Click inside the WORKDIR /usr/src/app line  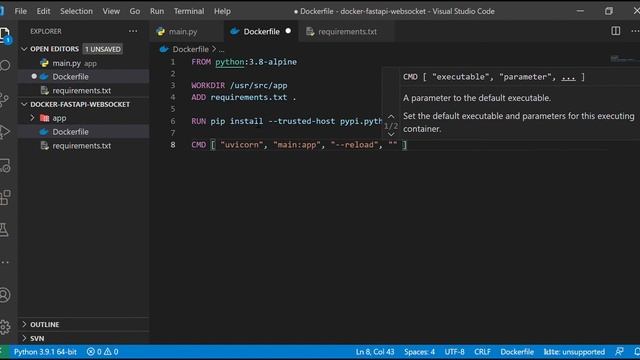pos(239,86)
